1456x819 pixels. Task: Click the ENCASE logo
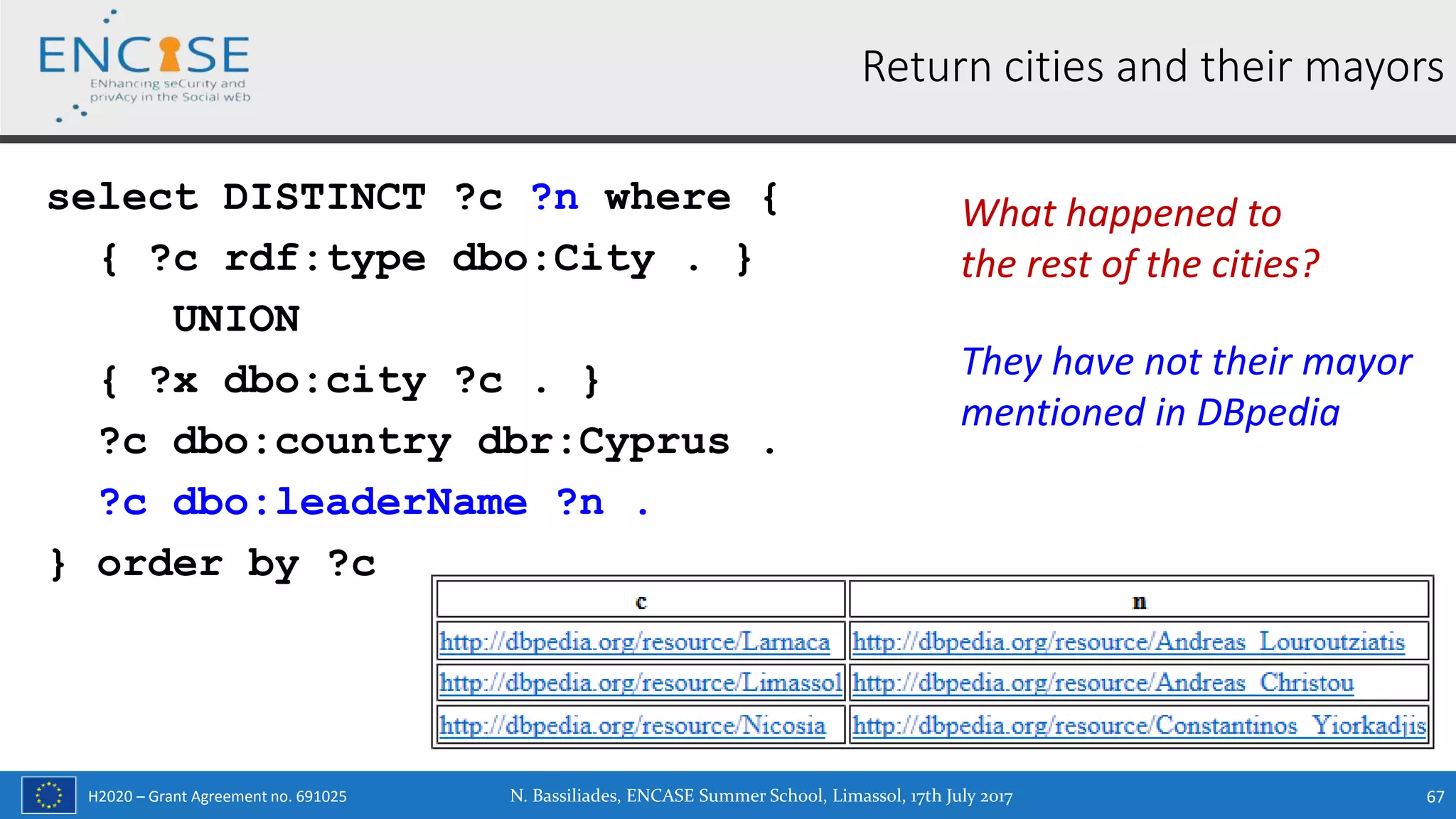click(x=144, y=65)
